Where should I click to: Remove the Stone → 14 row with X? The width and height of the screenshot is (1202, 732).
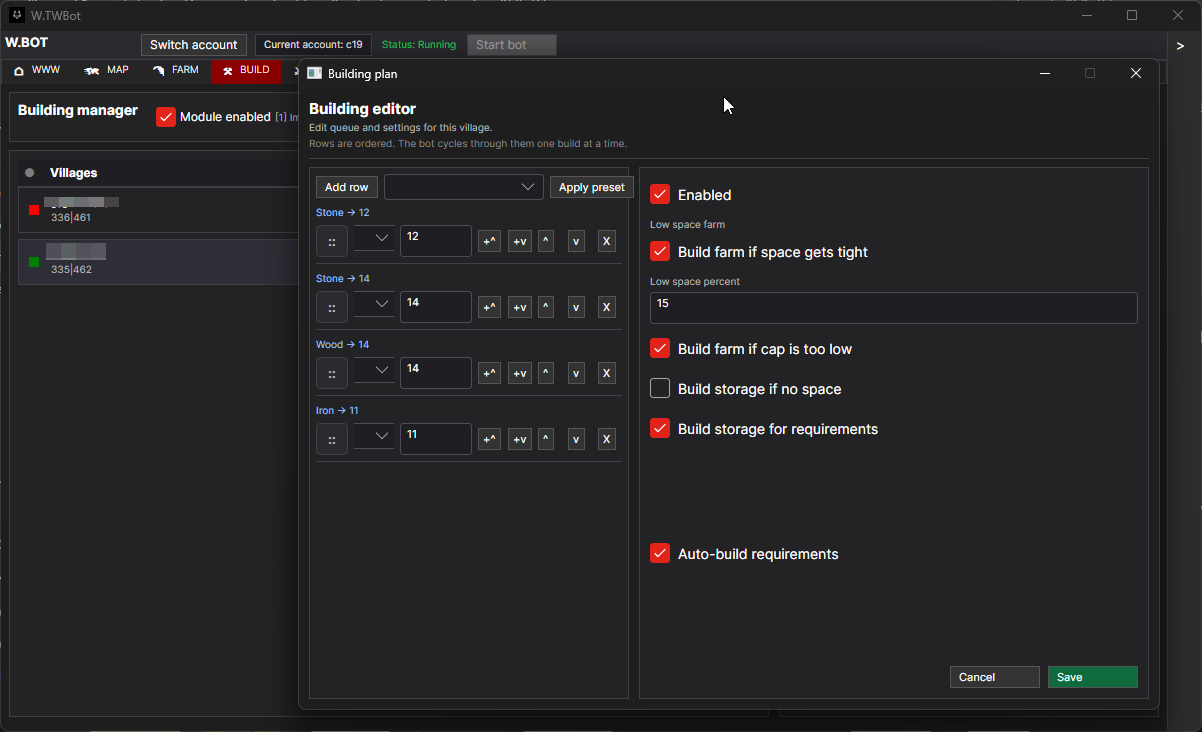[x=606, y=307]
